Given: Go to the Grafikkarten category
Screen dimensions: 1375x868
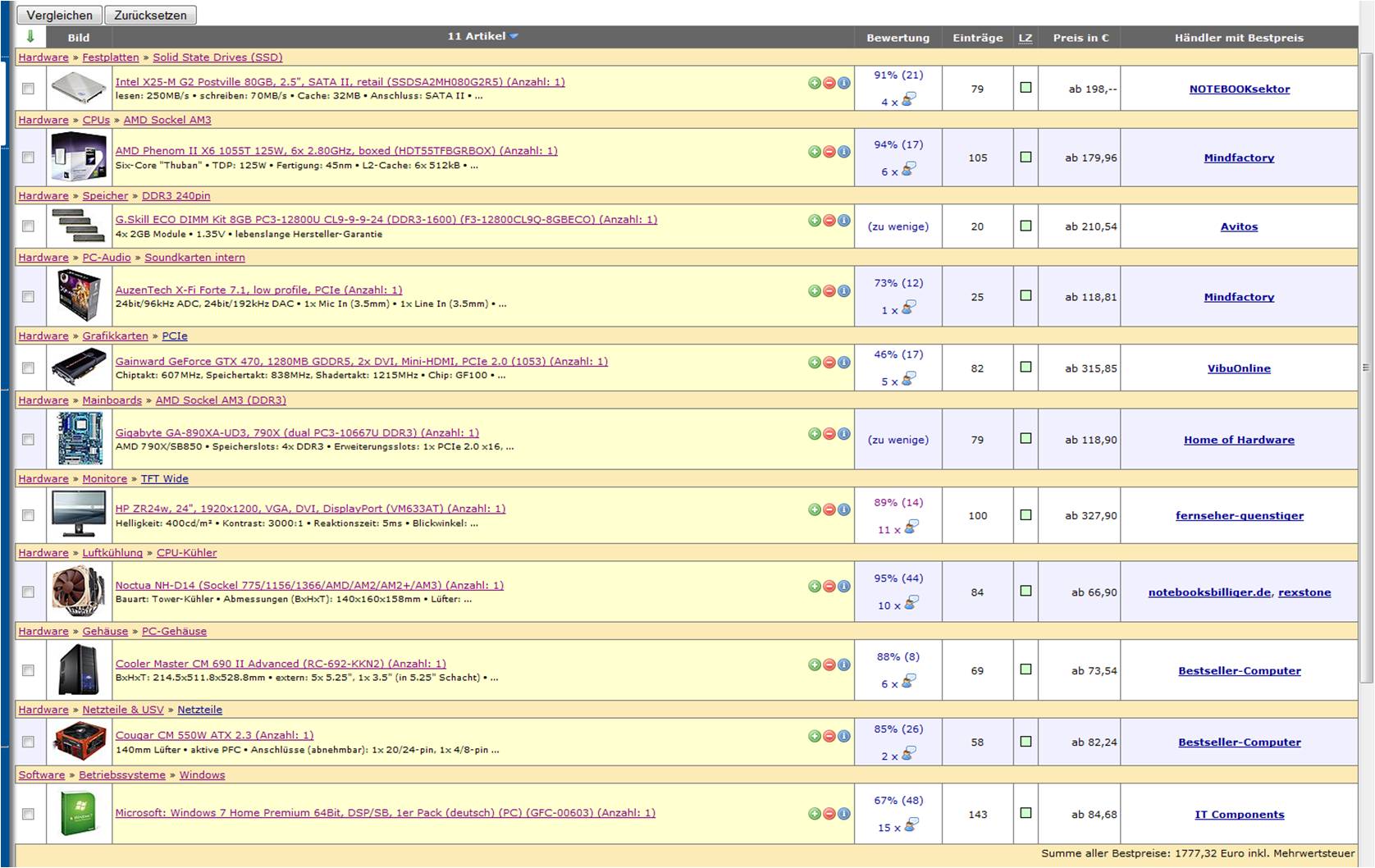Looking at the screenshot, I should click(115, 336).
